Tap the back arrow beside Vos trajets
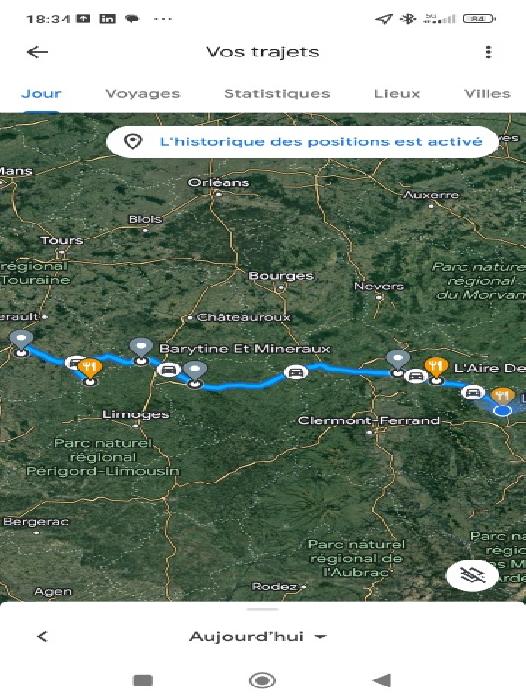The height and width of the screenshot is (700, 526). click(x=38, y=52)
